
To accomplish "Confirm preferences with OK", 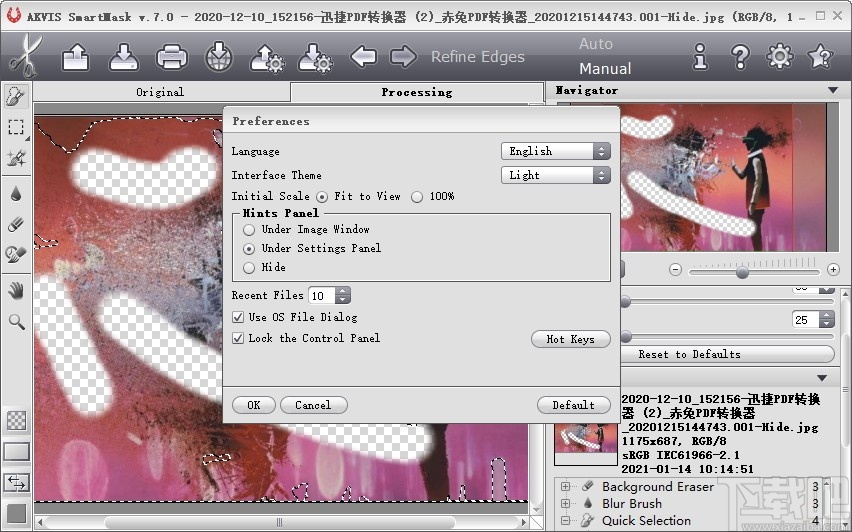I will (x=254, y=405).
